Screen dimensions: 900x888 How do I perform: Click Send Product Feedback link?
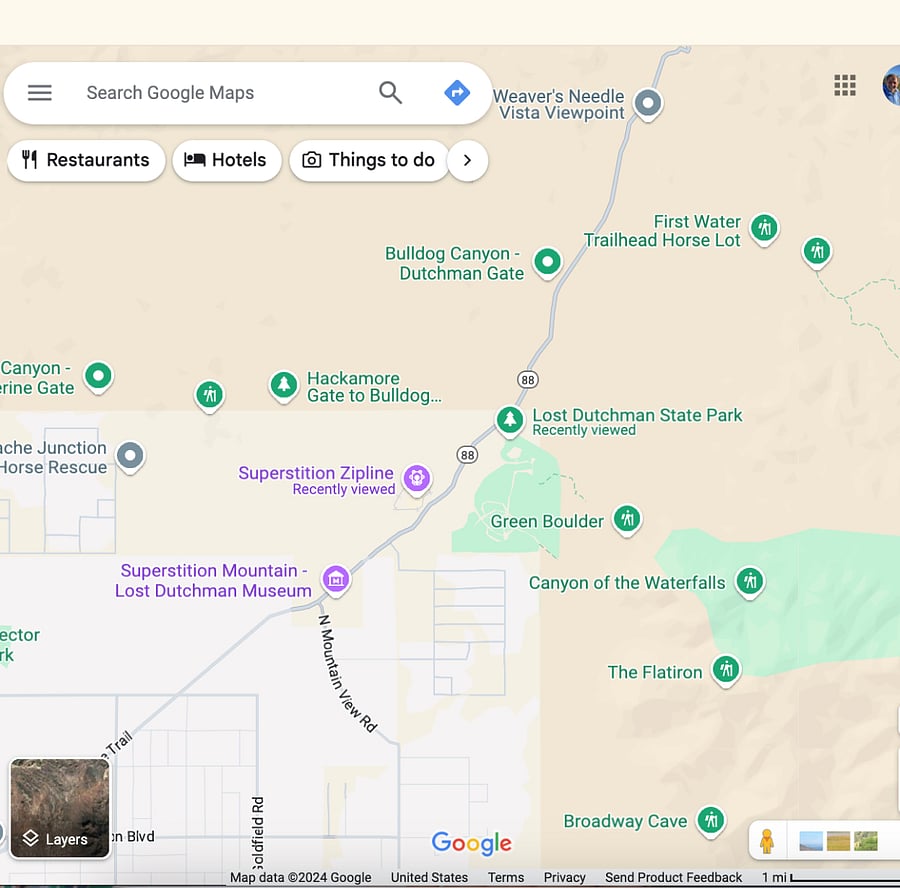point(673,878)
